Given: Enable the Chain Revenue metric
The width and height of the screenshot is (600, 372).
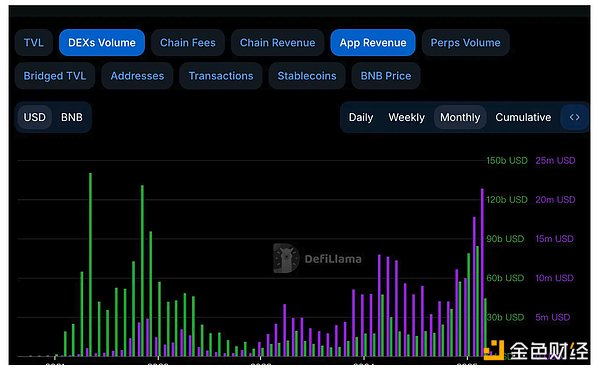Looking at the screenshot, I should pyautogui.click(x=277, y=42).
